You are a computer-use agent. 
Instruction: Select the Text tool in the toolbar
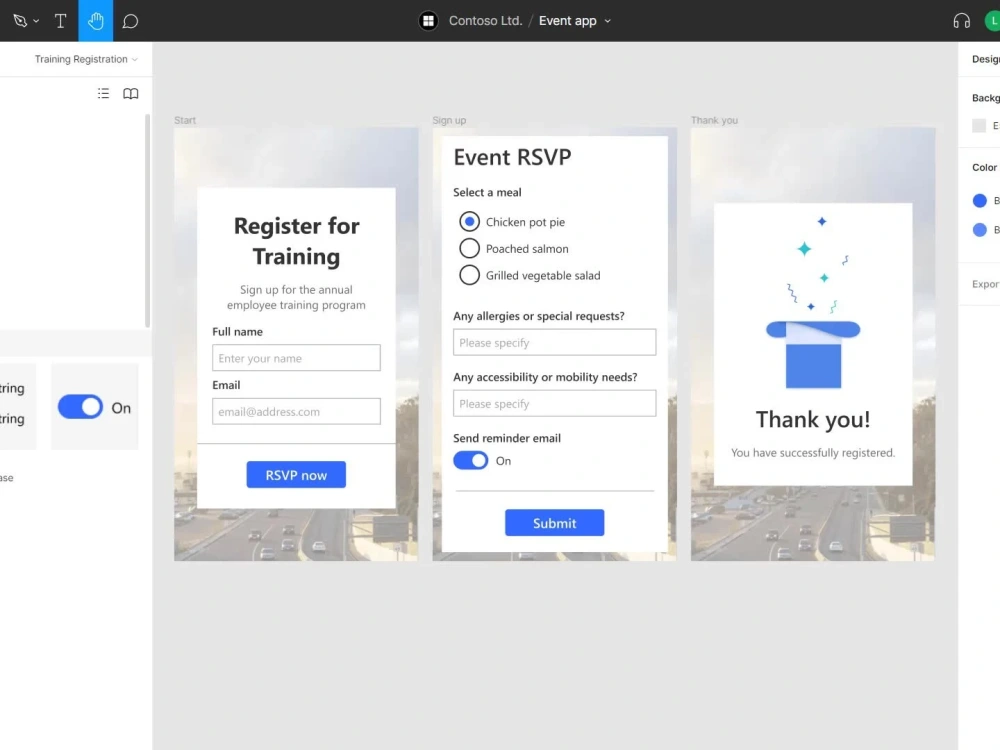point(60,20)
